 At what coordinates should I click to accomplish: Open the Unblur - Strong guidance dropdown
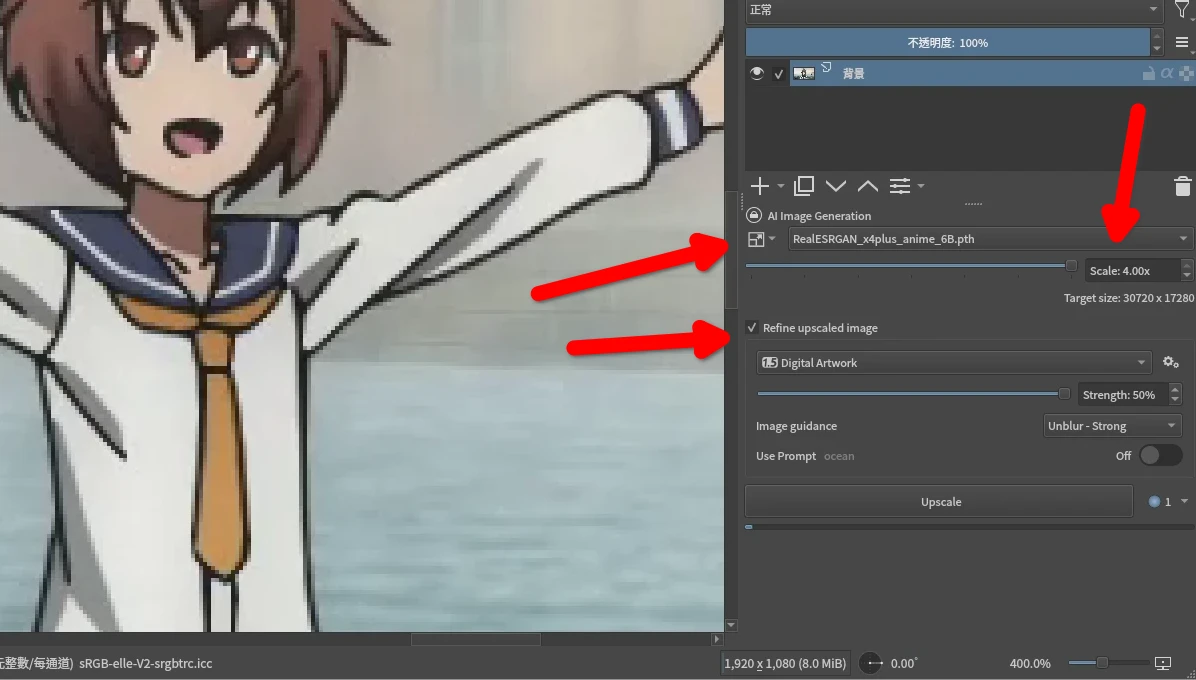coord(1111,426)
